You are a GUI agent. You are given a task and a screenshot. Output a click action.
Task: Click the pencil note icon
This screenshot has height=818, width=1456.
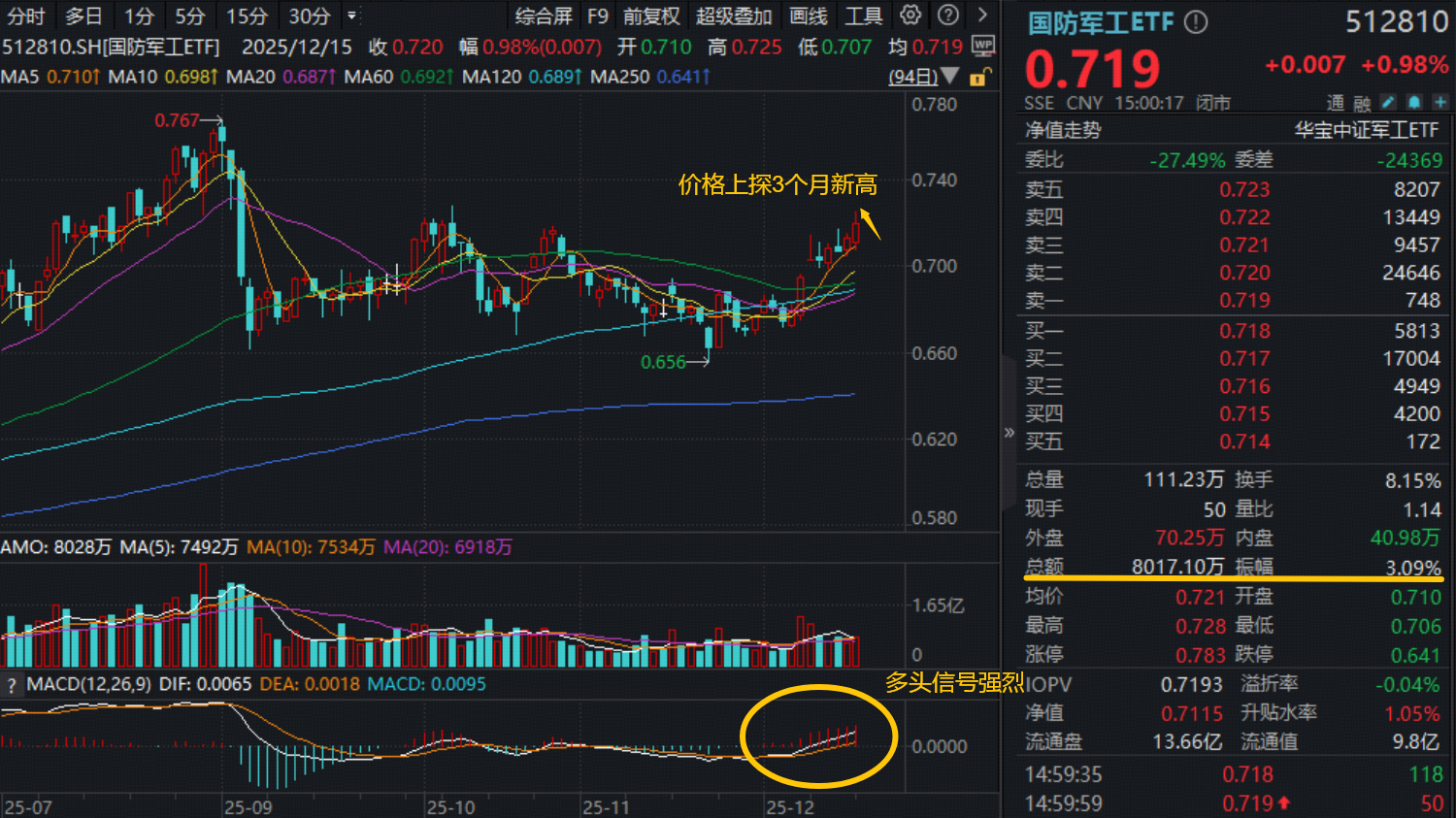(1389, 102)
